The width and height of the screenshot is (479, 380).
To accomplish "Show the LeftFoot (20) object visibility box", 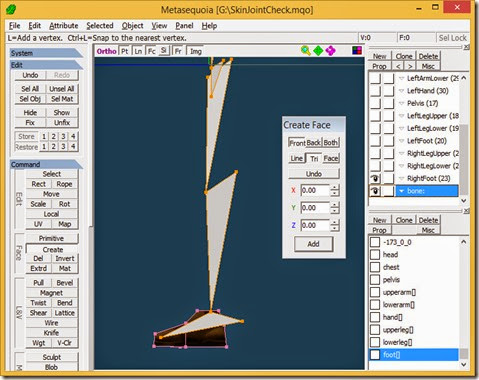I will [375, 141].
